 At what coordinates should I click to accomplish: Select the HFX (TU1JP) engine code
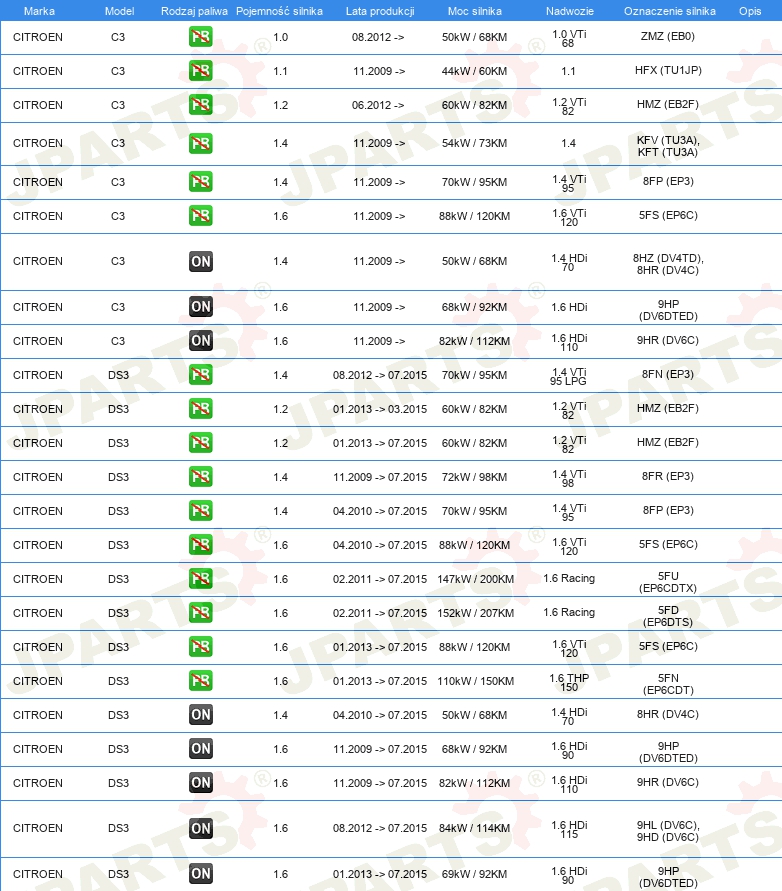tap(668, 70)
